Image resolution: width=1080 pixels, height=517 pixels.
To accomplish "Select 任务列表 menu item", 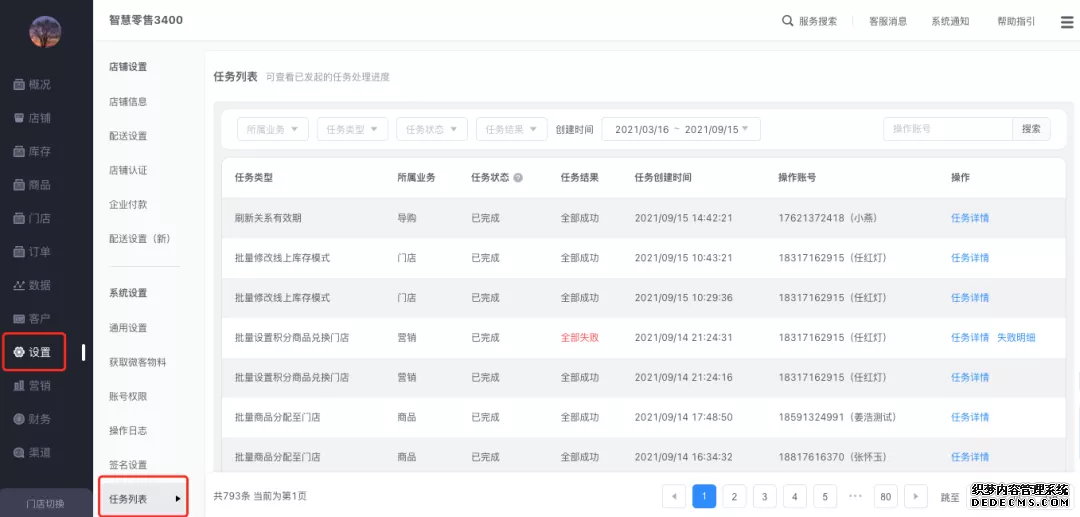I will (x=143, y=498).
